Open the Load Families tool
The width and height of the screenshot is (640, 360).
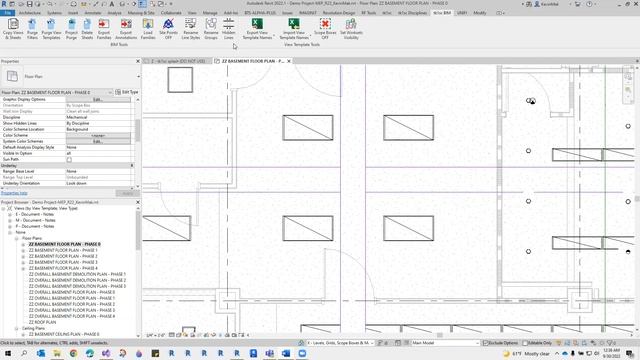point(148,29)
